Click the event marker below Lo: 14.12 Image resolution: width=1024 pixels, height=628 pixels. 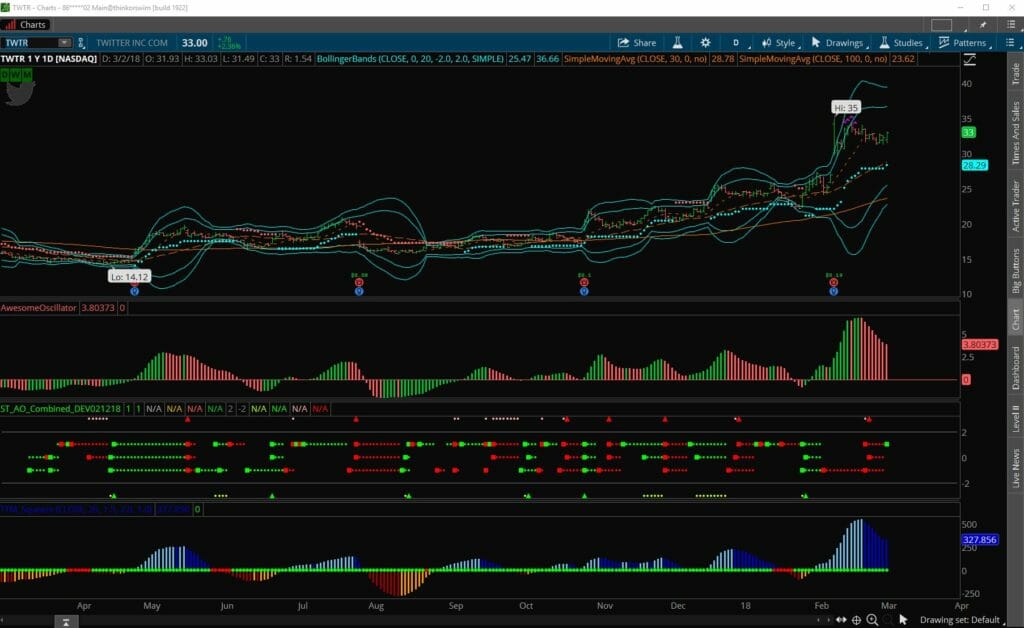coord(135,291)
